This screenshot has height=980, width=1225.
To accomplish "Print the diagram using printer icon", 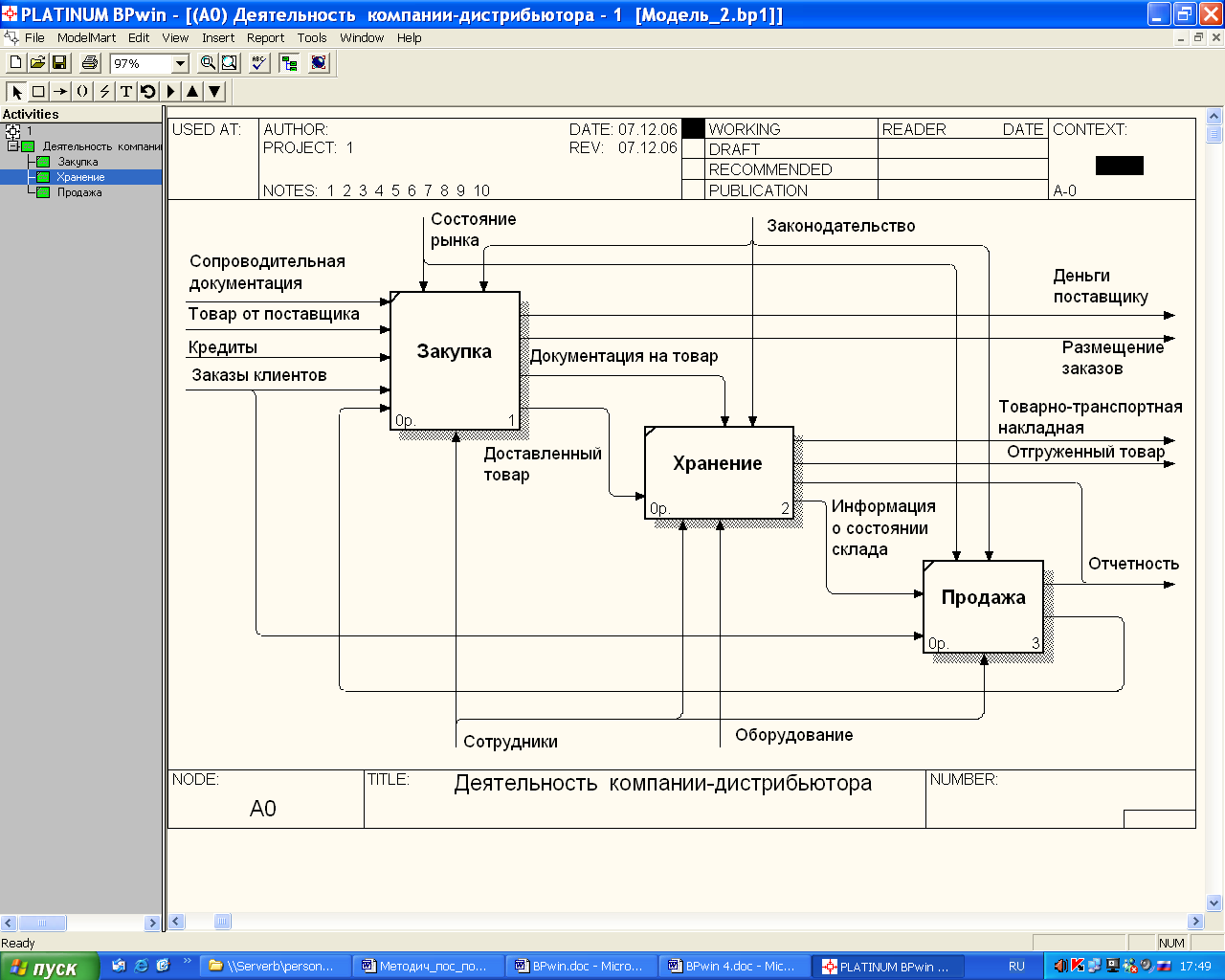I will point(90,63).
